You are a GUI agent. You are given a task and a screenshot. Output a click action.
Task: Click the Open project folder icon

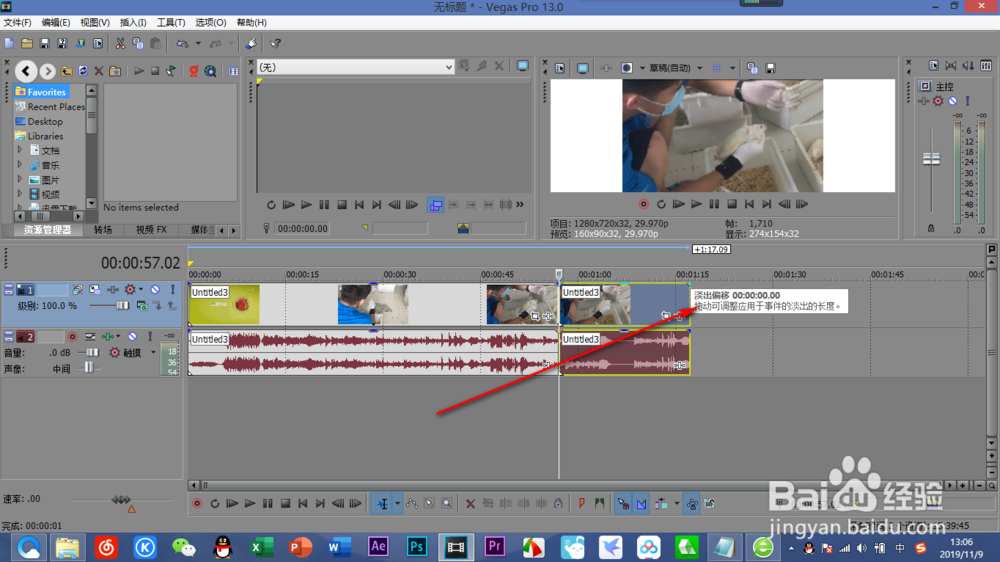click(x=27, y=43)
